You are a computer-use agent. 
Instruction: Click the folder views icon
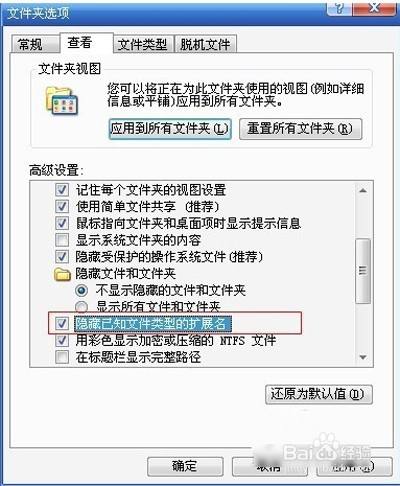62,100
